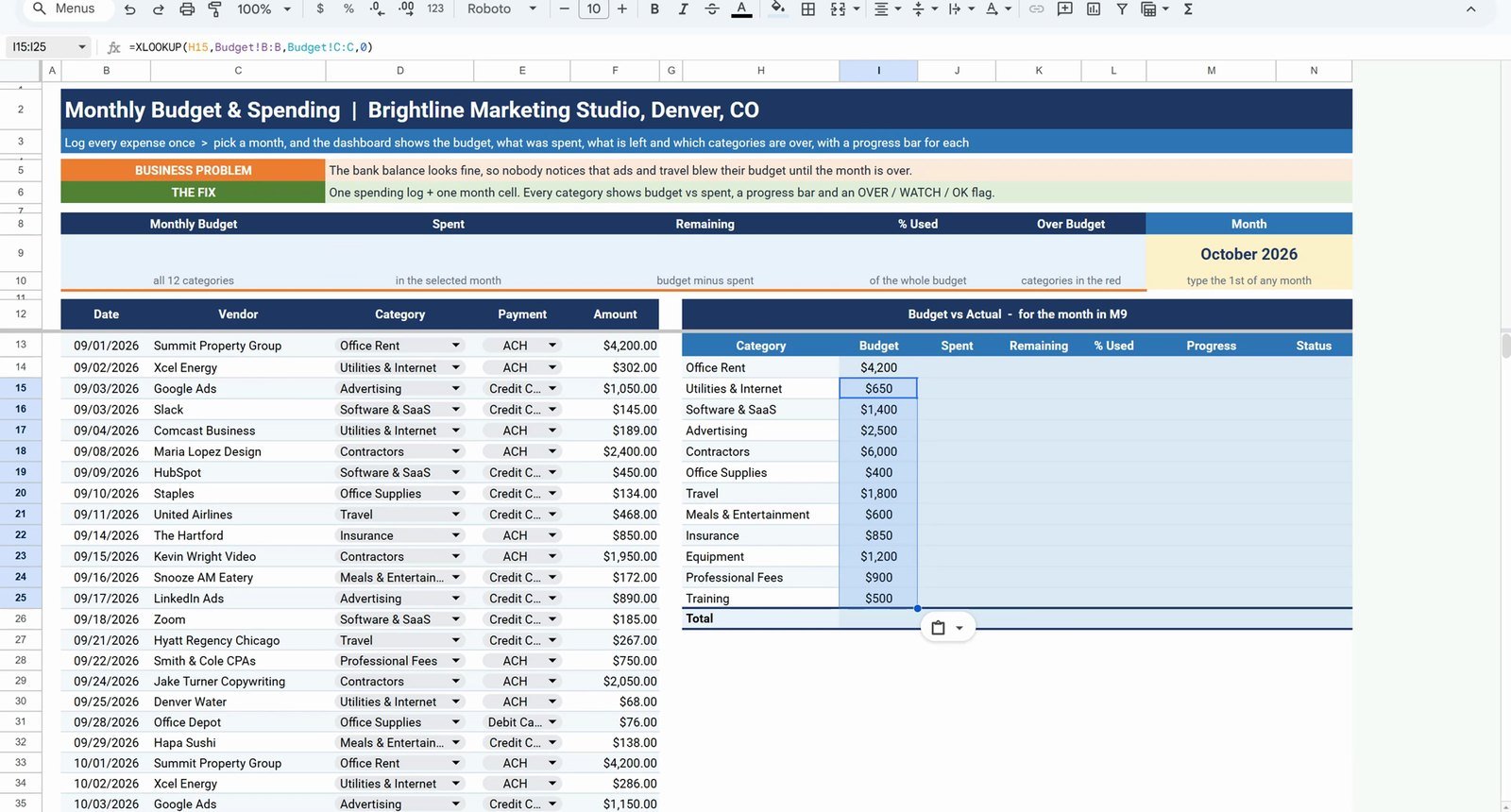Open the zoom level dropdown
This screenshot has width=1511, height=812.
coord(263,9)
